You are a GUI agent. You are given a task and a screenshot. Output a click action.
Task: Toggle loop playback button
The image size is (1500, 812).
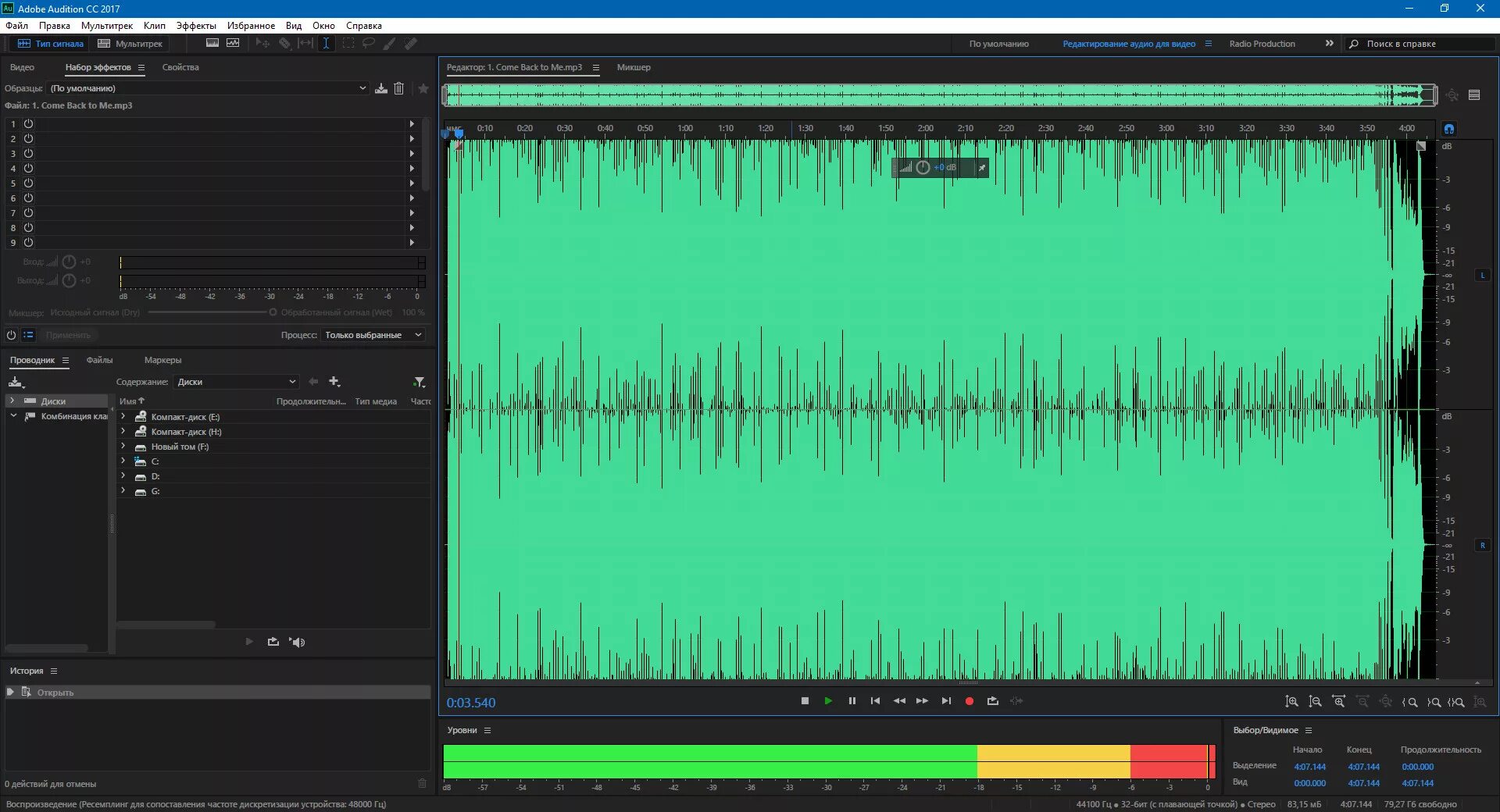pos(993,701)
